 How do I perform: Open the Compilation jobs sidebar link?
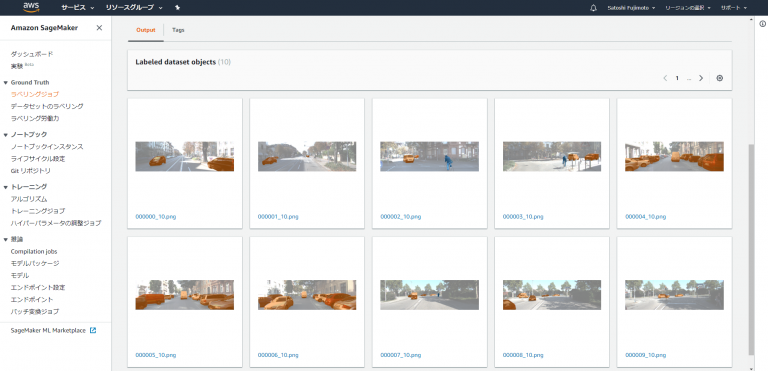34,251
